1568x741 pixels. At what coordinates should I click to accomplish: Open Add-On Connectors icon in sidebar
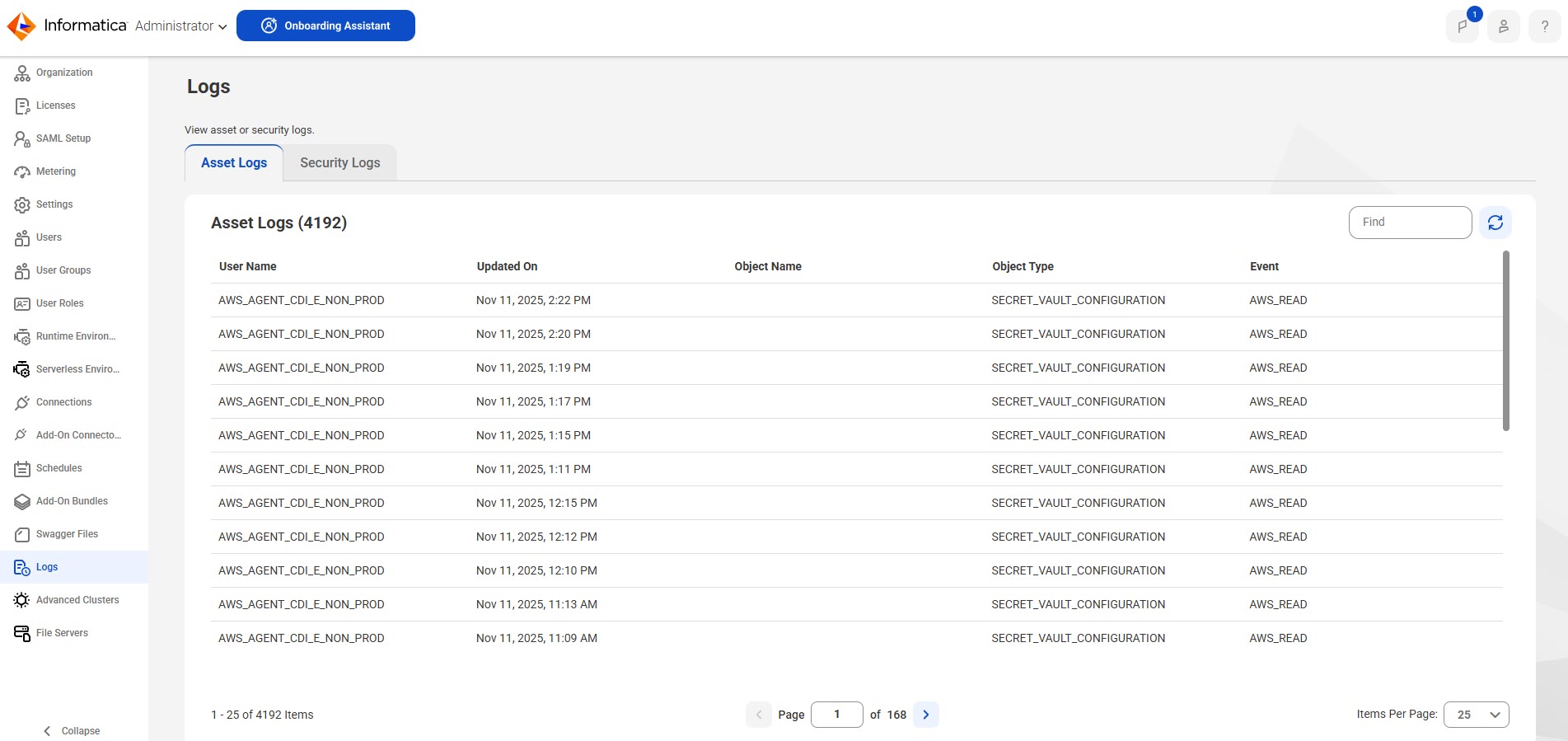coord(22,435)
